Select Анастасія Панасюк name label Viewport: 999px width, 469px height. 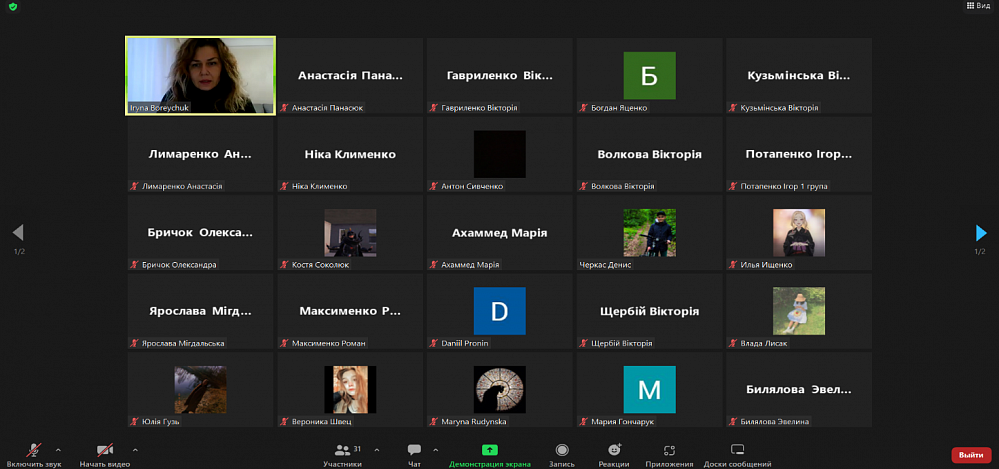[327, 108]
